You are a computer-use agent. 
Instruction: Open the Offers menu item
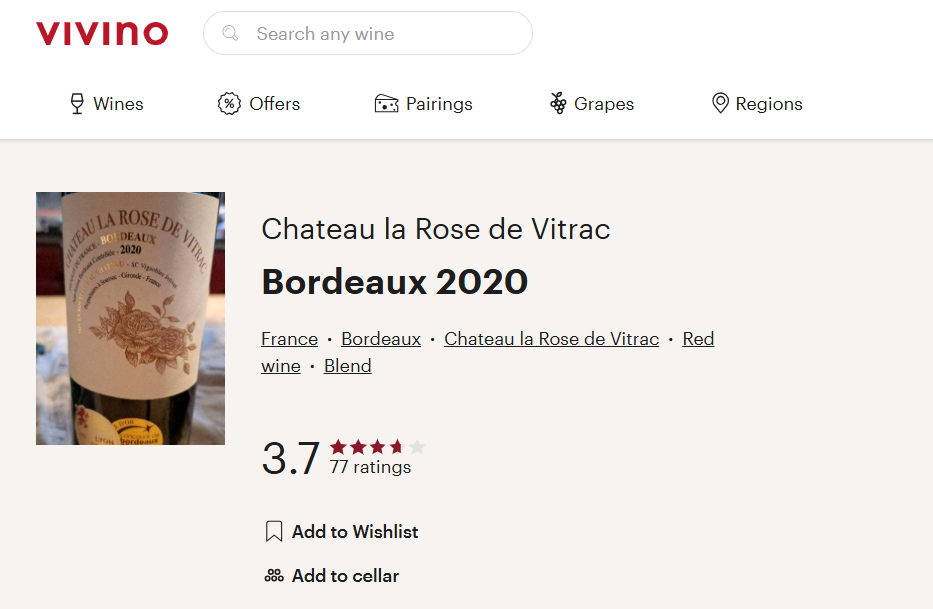274,104
